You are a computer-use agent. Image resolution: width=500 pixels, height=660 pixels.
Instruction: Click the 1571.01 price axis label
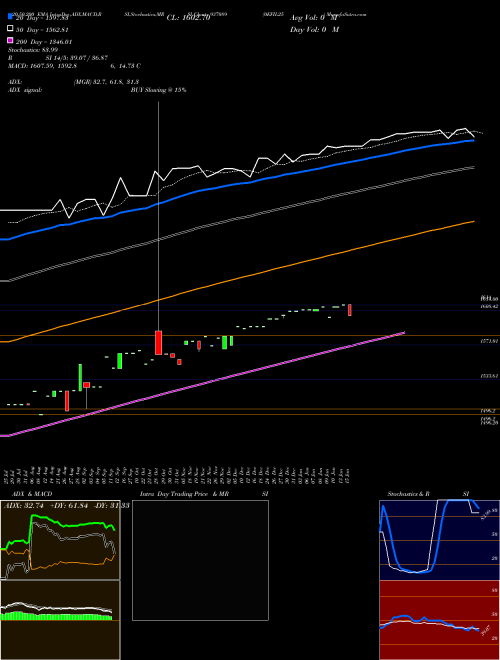pos(489,341)
